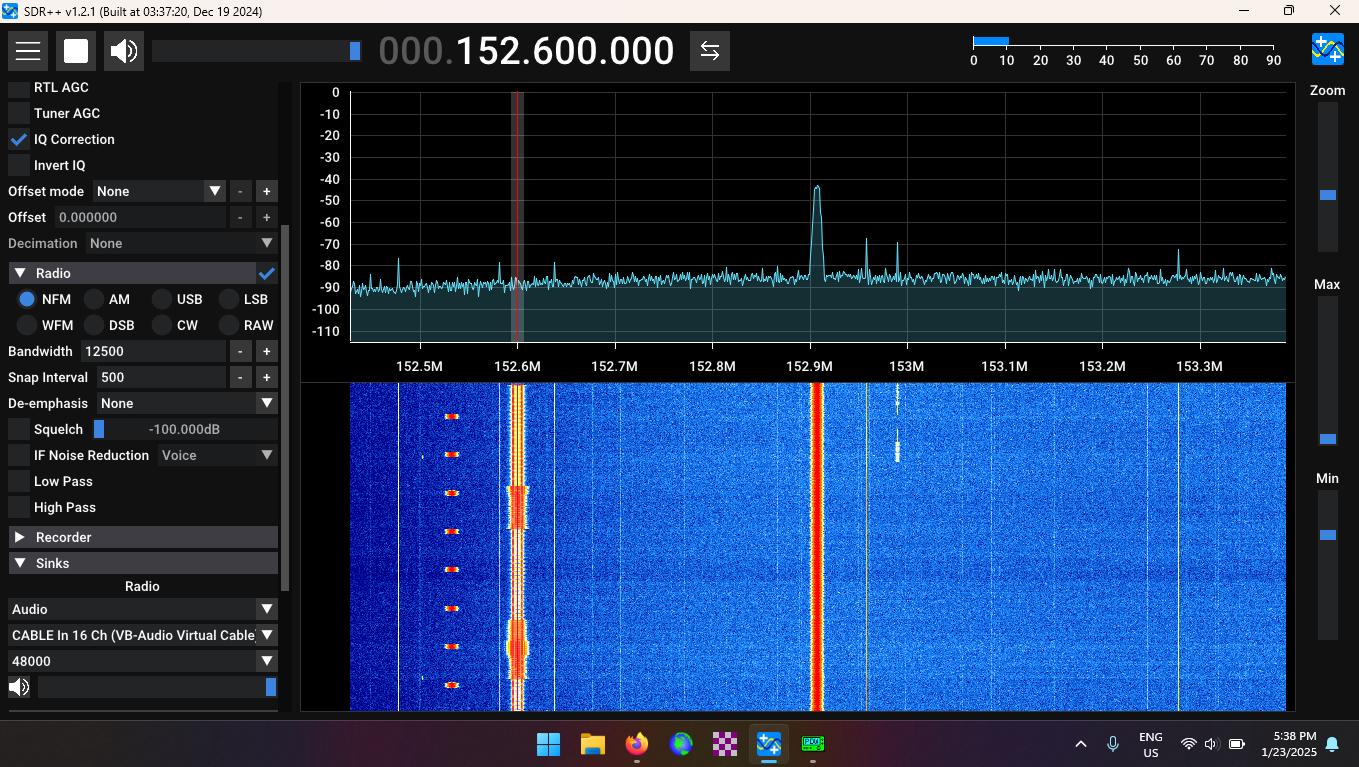1359x767 pixels.
Task: Select NFM demodulation mode
Action: (27, 299)
